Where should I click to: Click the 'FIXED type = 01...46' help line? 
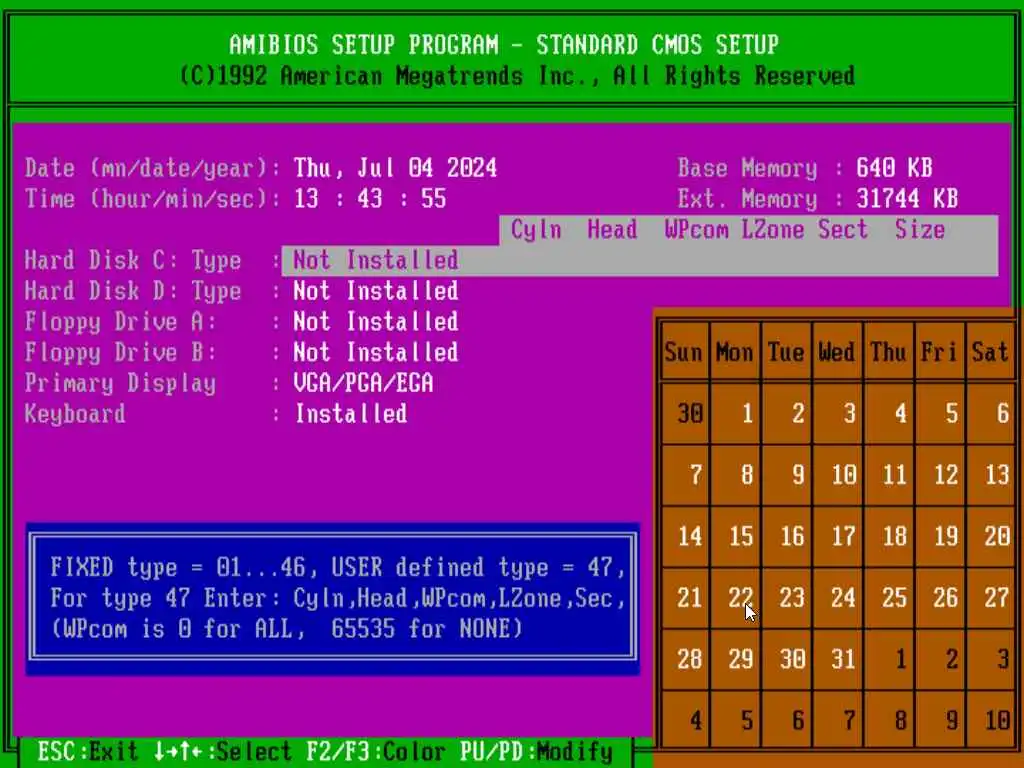click(338, 566)
